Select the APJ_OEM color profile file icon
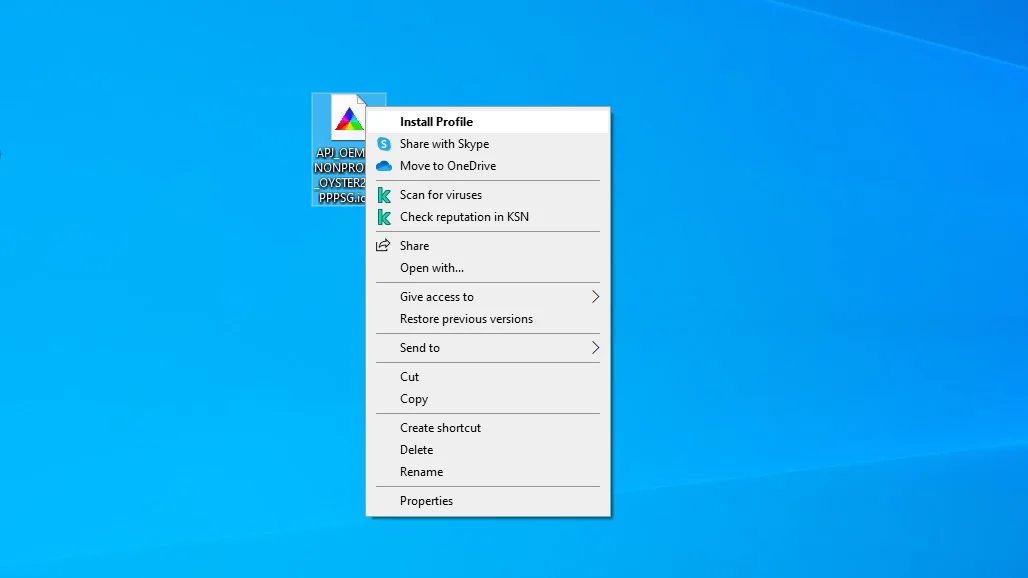This screenshot has height=578, width=1028. [348, 120]
